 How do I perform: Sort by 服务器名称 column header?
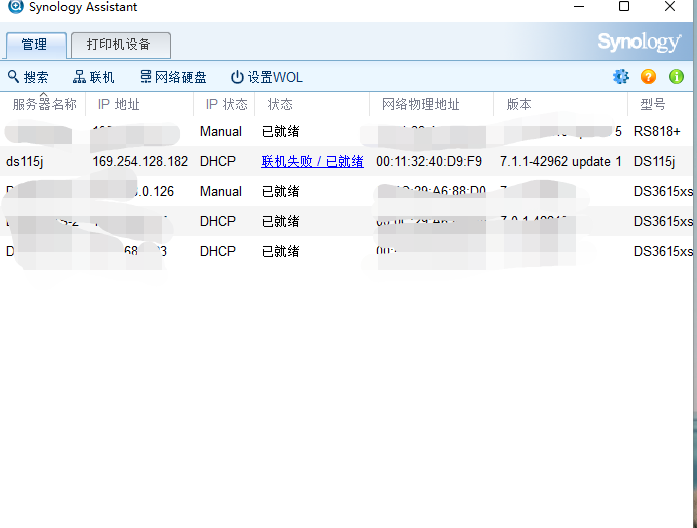(44, 104)
